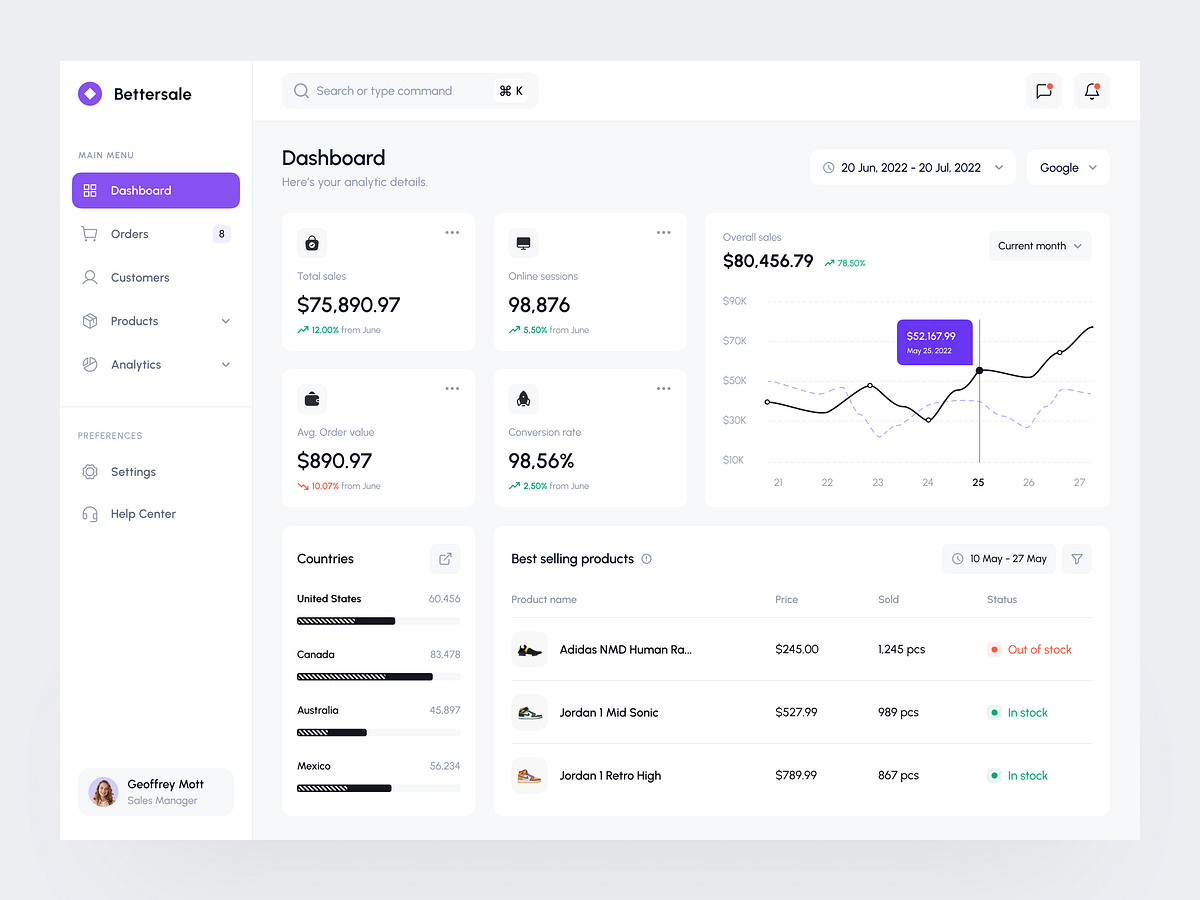The height and width of the screenshot is (900, 1200).
Task: Click the Online sessions monitor icon
Action: pos(522,242)
